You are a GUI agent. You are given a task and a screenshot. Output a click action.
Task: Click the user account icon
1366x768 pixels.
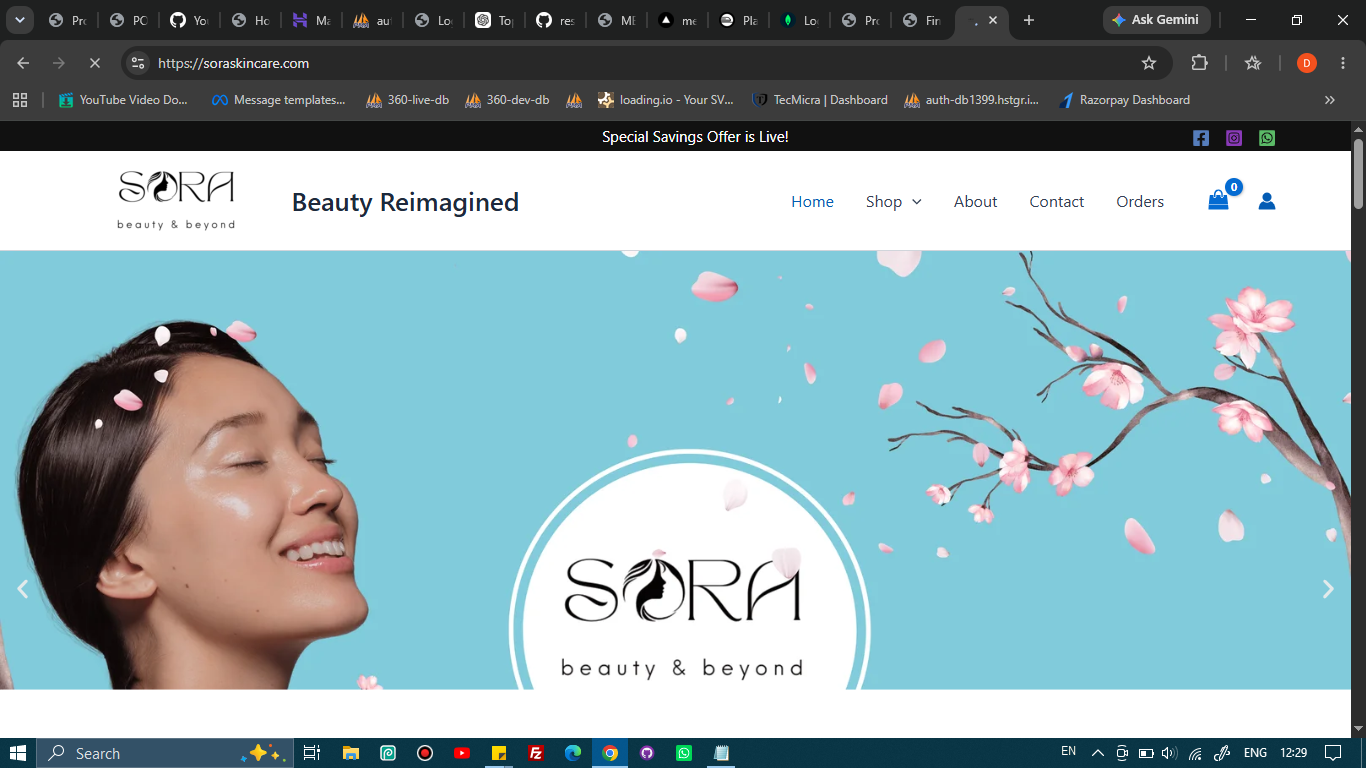tap(1267, 201)
